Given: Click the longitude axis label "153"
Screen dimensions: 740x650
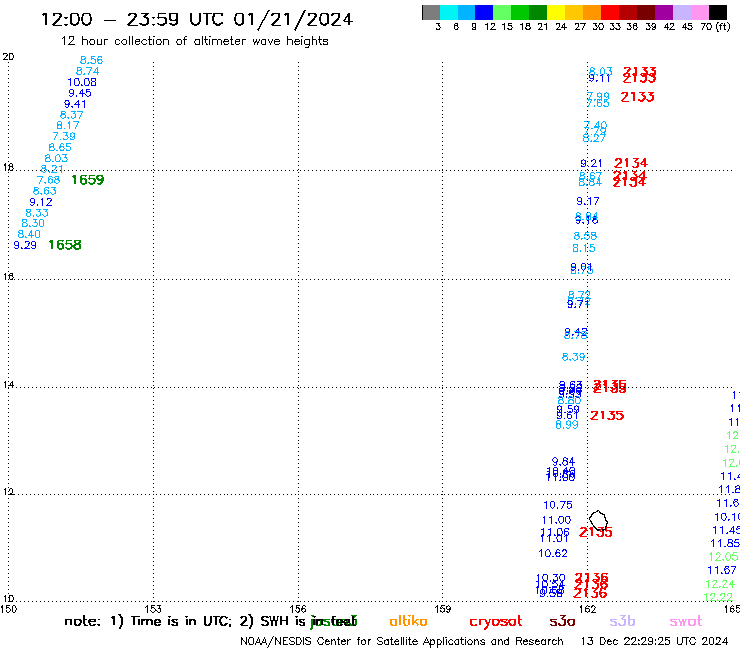Looking at the screenshot, I should point(153,609).
